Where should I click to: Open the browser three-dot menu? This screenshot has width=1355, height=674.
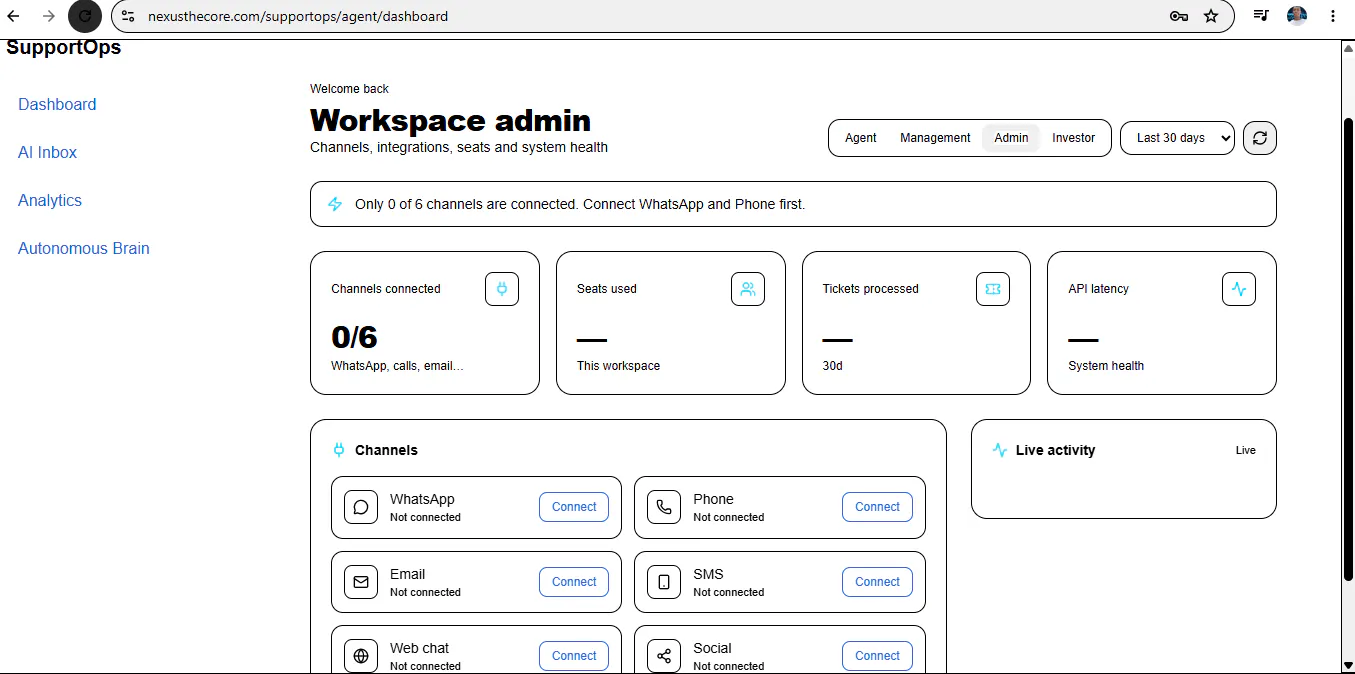(x=1333, y=16)
